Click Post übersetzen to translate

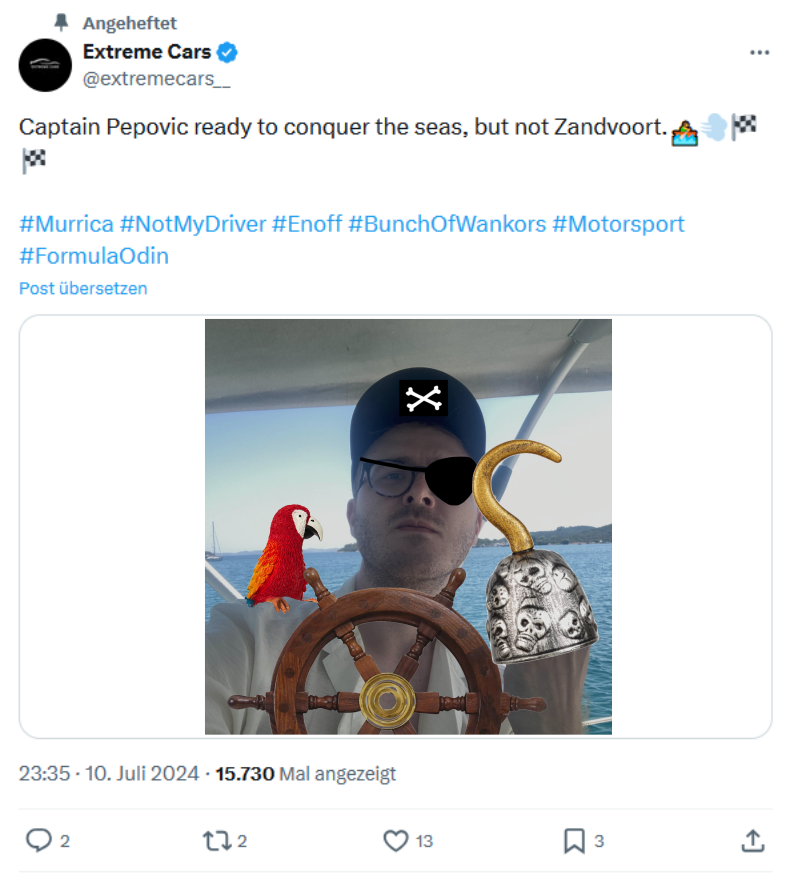(83, 288)
